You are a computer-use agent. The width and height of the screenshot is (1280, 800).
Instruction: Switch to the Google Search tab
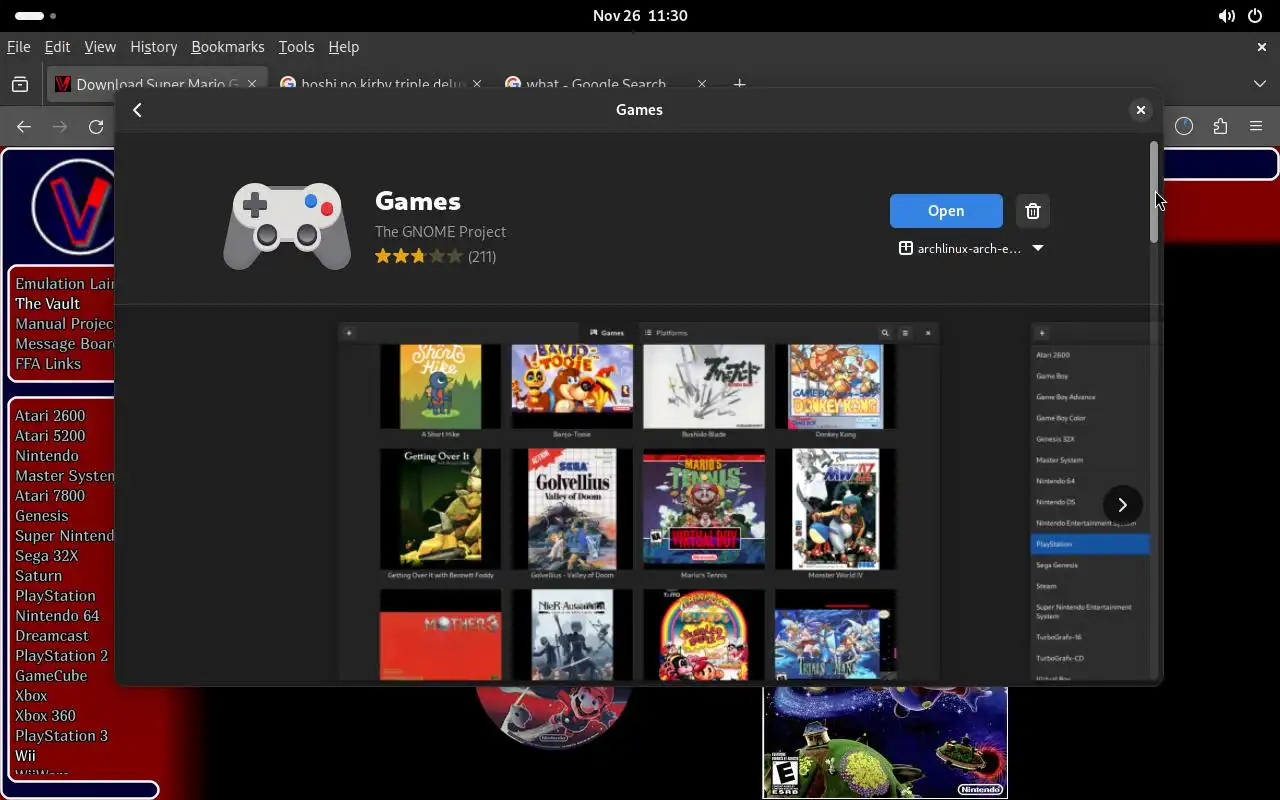point(607,85)
